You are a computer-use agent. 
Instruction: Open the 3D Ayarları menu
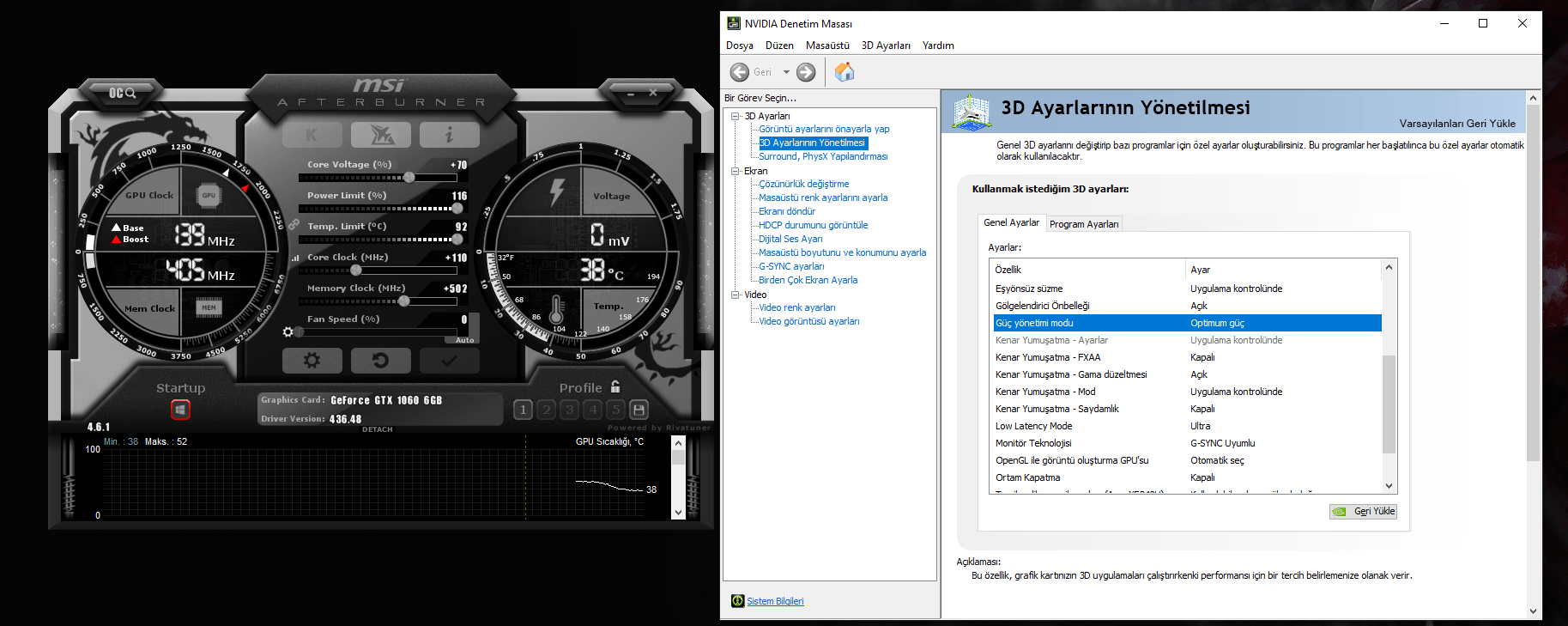(886, 46)
